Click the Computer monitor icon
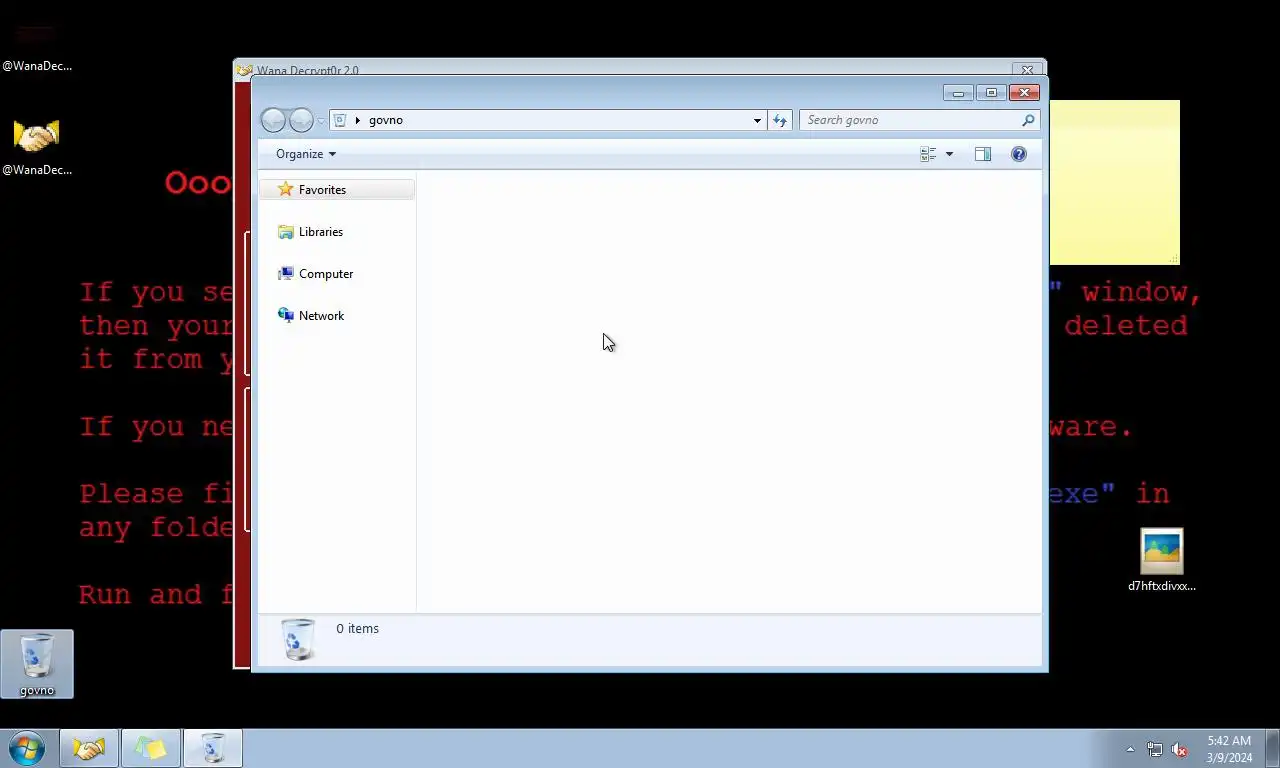 coord(286,273)
